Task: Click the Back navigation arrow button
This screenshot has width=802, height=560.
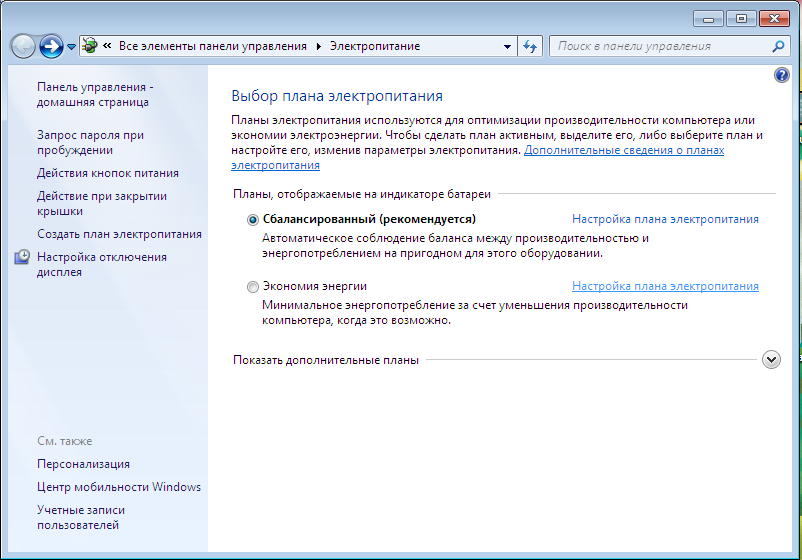Action: [23, 46]
